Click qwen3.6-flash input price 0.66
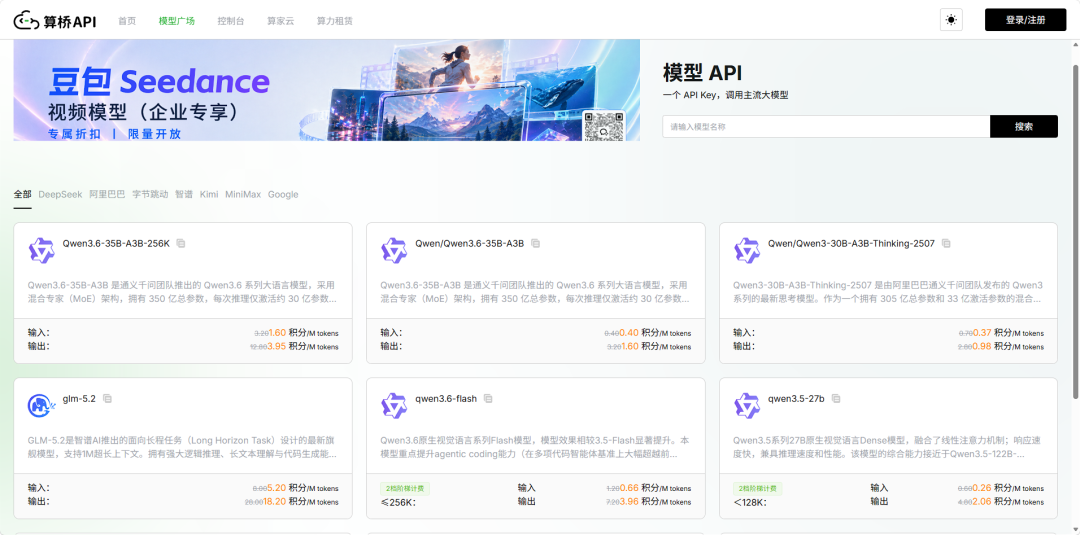1080x535 pixels. coord(629,487)
